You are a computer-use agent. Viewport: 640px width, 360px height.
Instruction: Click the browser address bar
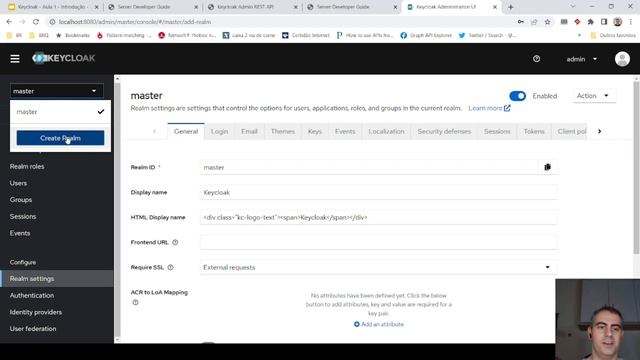(x=282, y=22)
